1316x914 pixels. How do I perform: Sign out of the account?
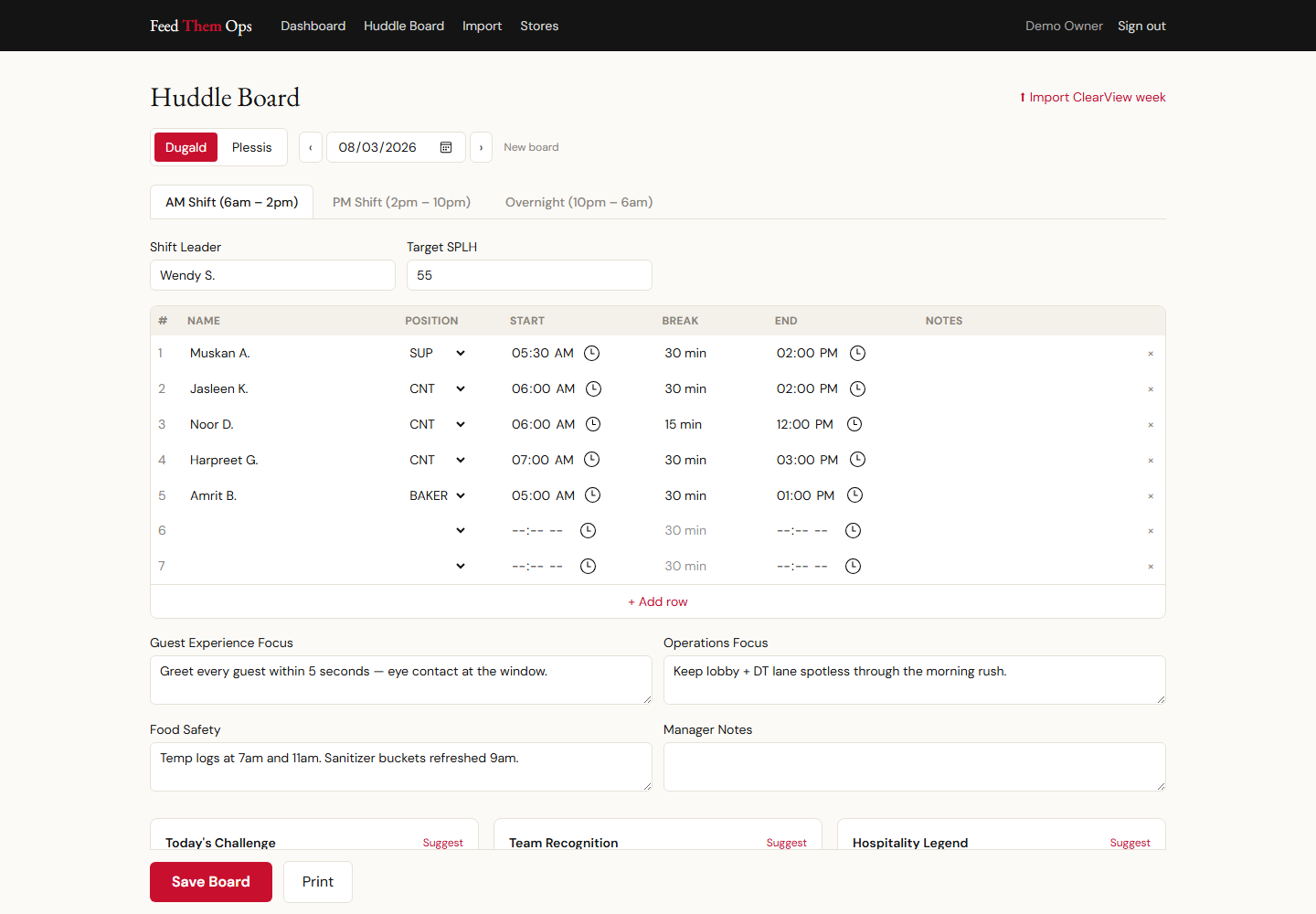[1141, 26]
